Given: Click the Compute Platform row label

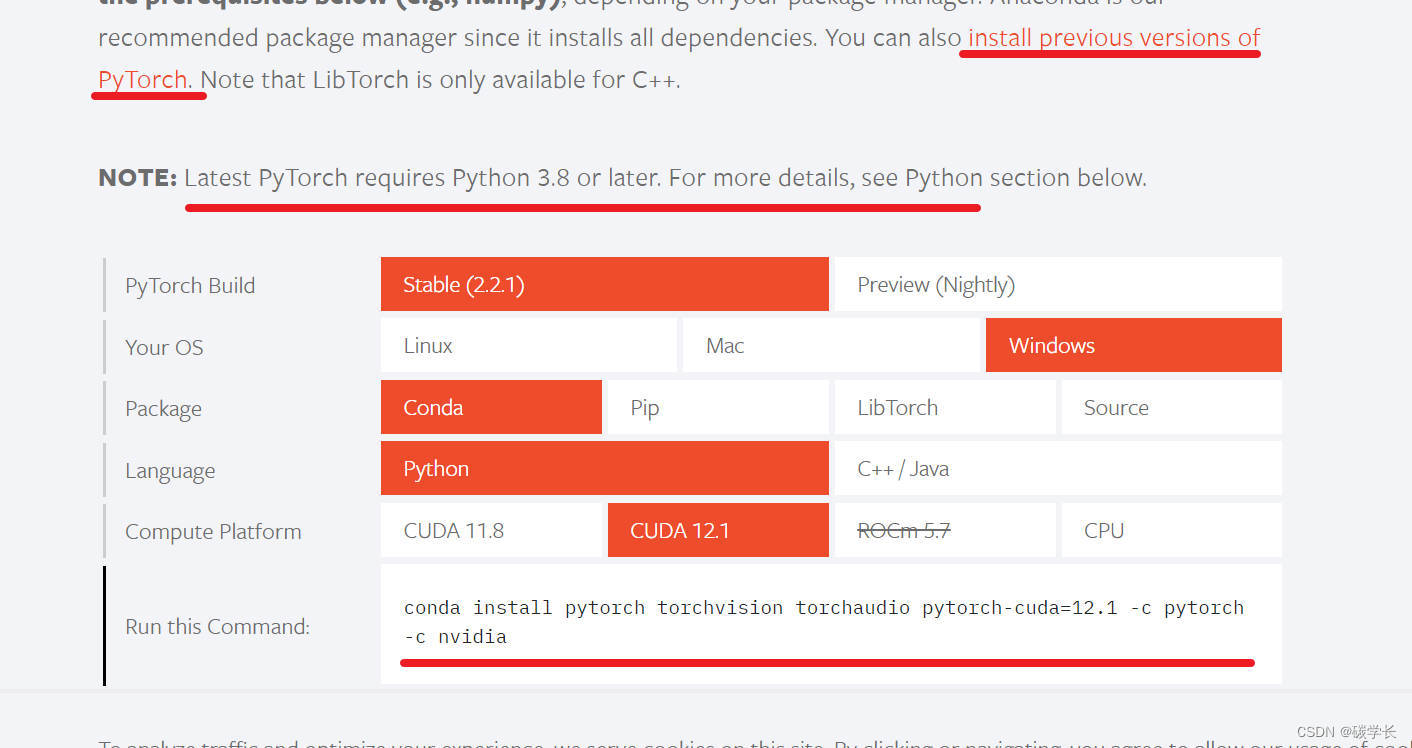Looking at the screenshot, I should click(213, 532).
